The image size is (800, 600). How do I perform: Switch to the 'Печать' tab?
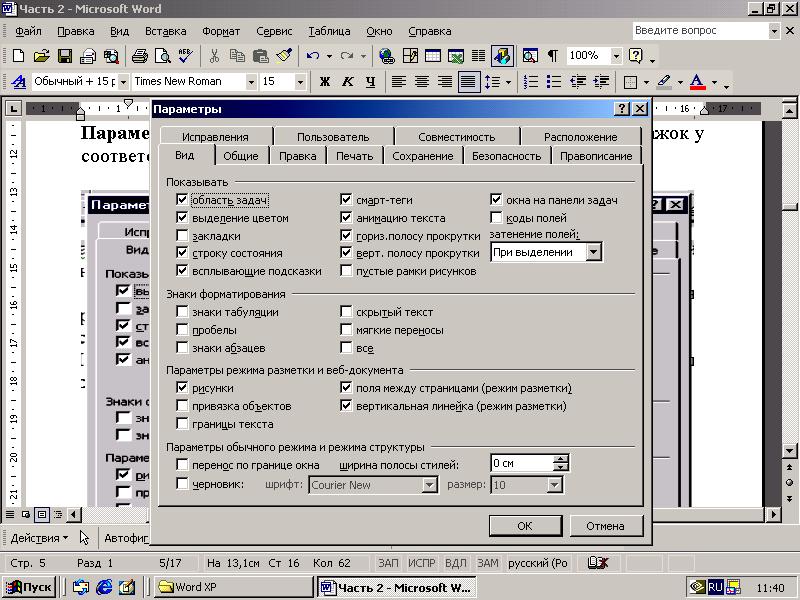click(x=355, y=156)
